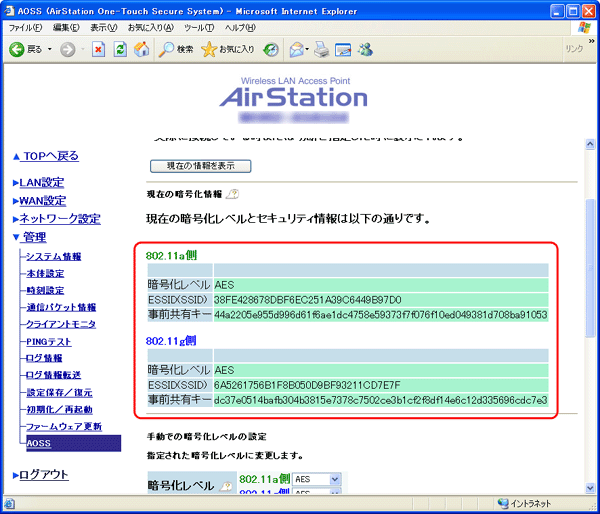Open the お気に入り(A) menu

[150, 28]
